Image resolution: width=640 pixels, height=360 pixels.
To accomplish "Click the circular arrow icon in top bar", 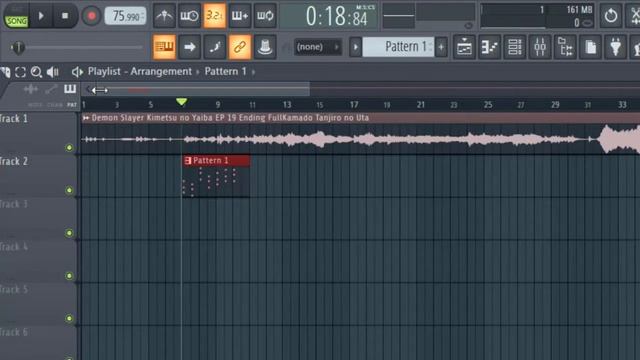I will click(x=611, y=16).
